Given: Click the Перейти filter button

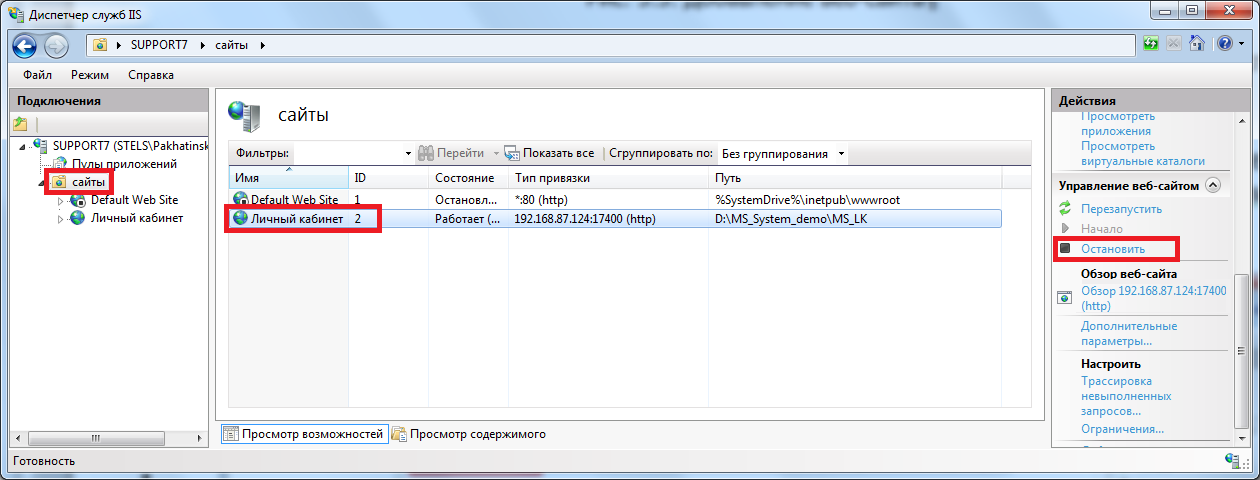Looking at the screenshot, I should pyautogui.click(x=451, y=153).
